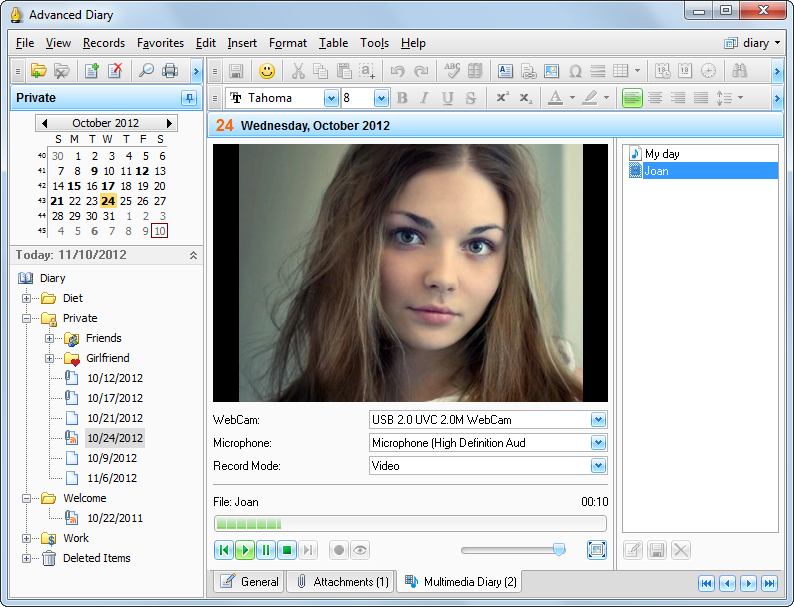The width and height of the screenshot is (794, 607).
Task: Toggle left text alignment
Action: 632,98
